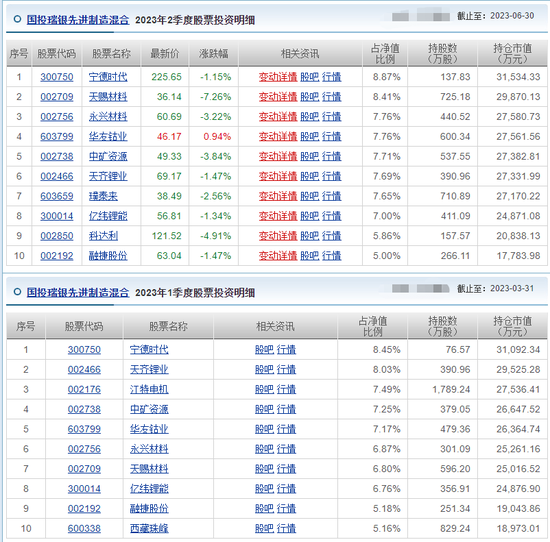Open 股吧 for Q2 宁德时代 row
Viewport: 550px width, 542px height.
[x=309, y=77]
